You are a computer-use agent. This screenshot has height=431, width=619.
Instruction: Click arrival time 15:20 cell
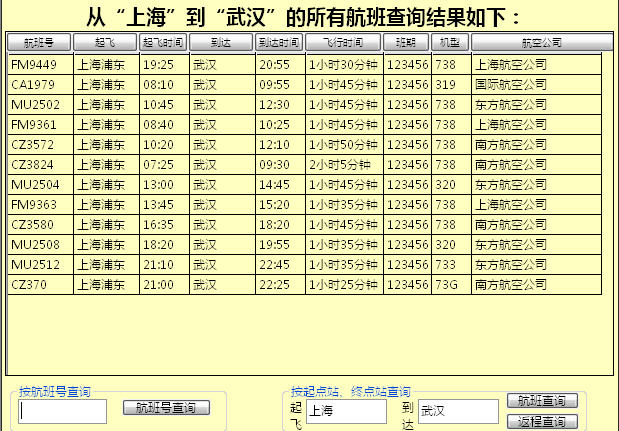[x=280, y=204]
